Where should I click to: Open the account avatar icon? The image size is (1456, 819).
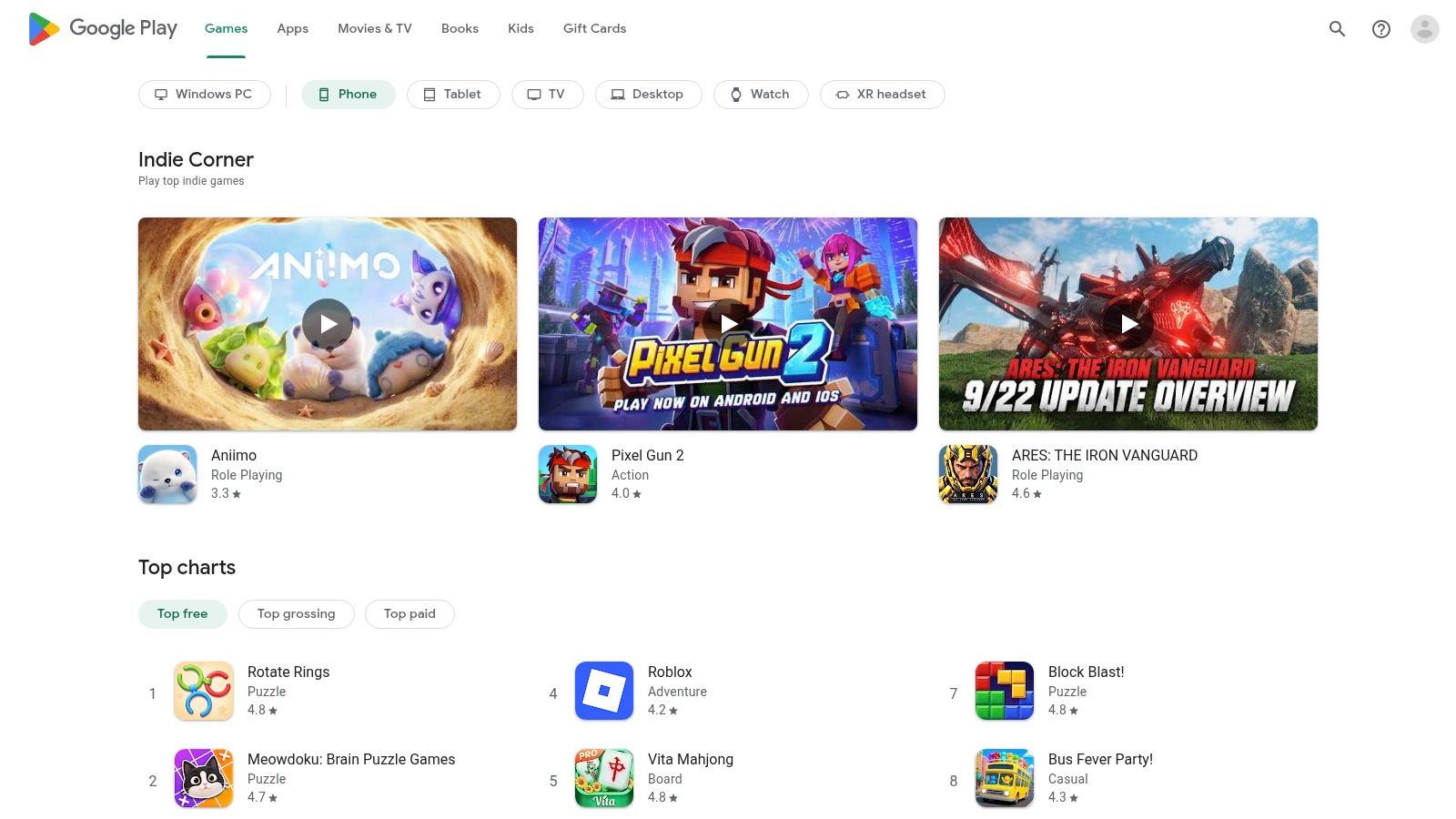click(1425, 29)
